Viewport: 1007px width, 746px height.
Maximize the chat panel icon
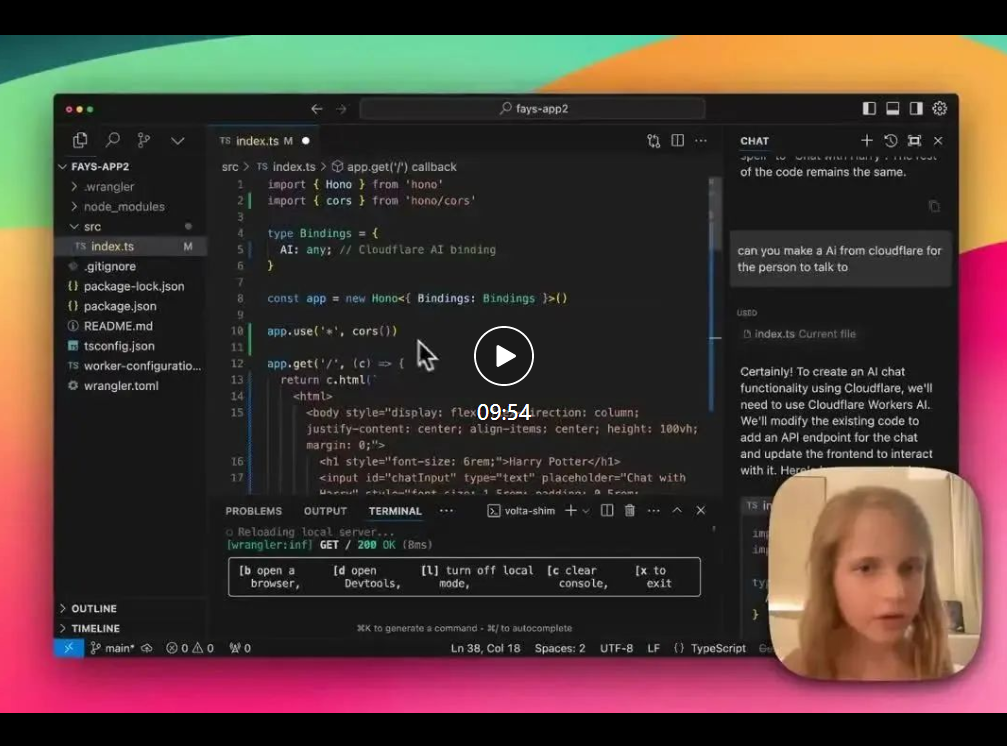[915, 141]
